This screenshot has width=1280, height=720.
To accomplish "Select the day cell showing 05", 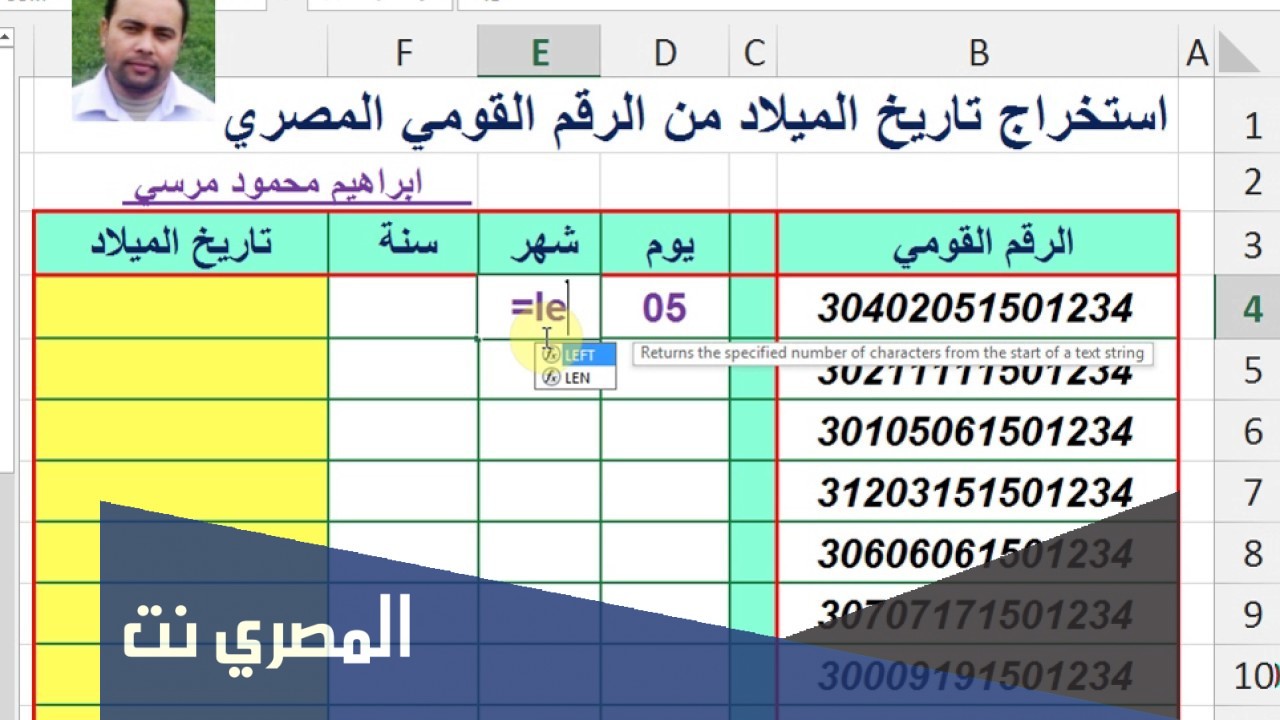I will tap(664, 309).
